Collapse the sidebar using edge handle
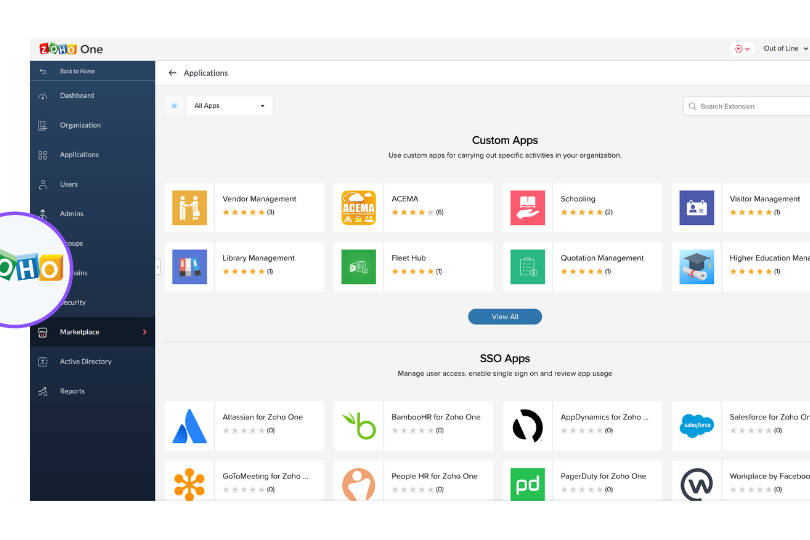Screen dimensions: 810x540 point(157,266)
